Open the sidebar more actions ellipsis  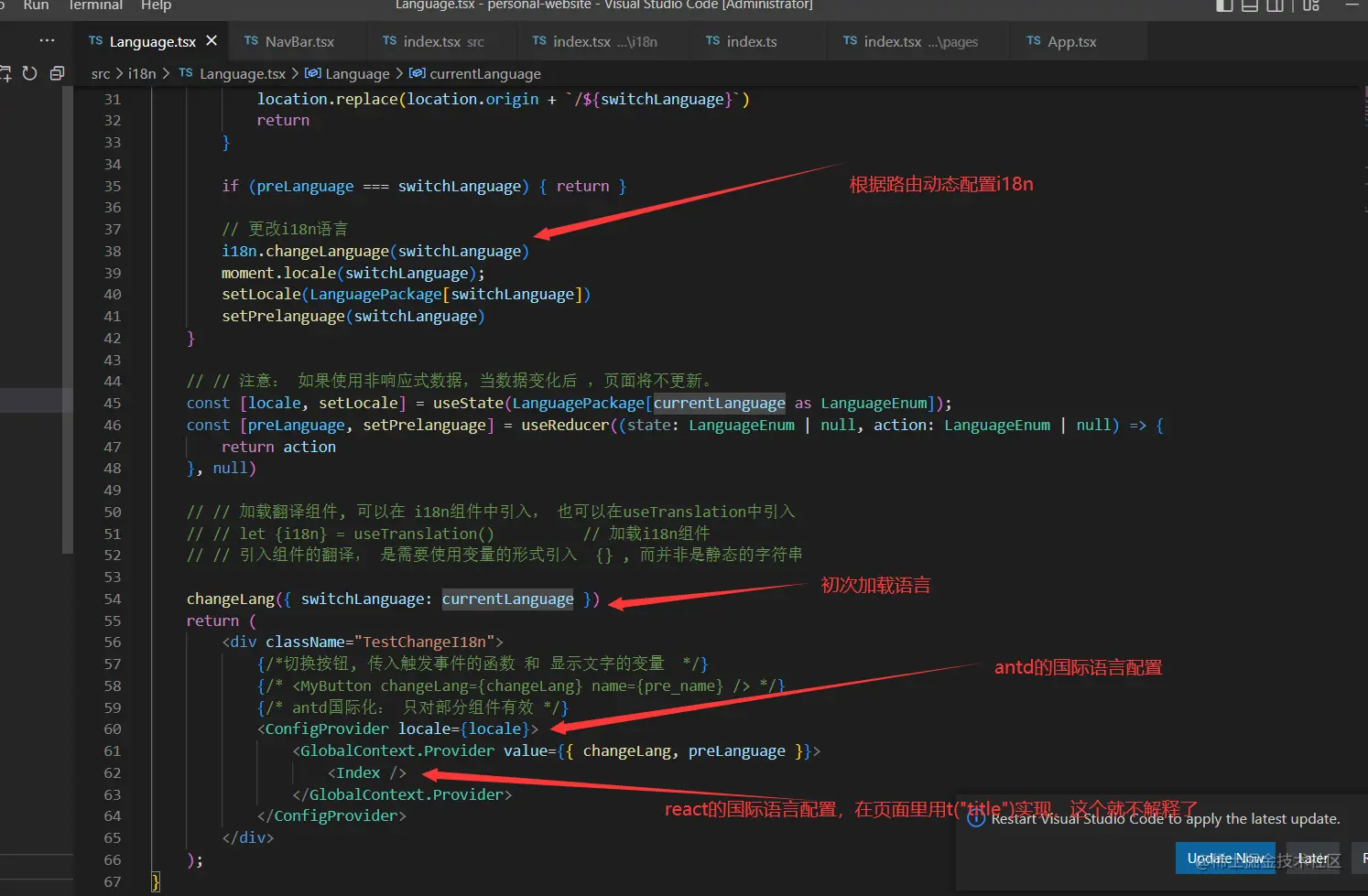pos(47,41)
